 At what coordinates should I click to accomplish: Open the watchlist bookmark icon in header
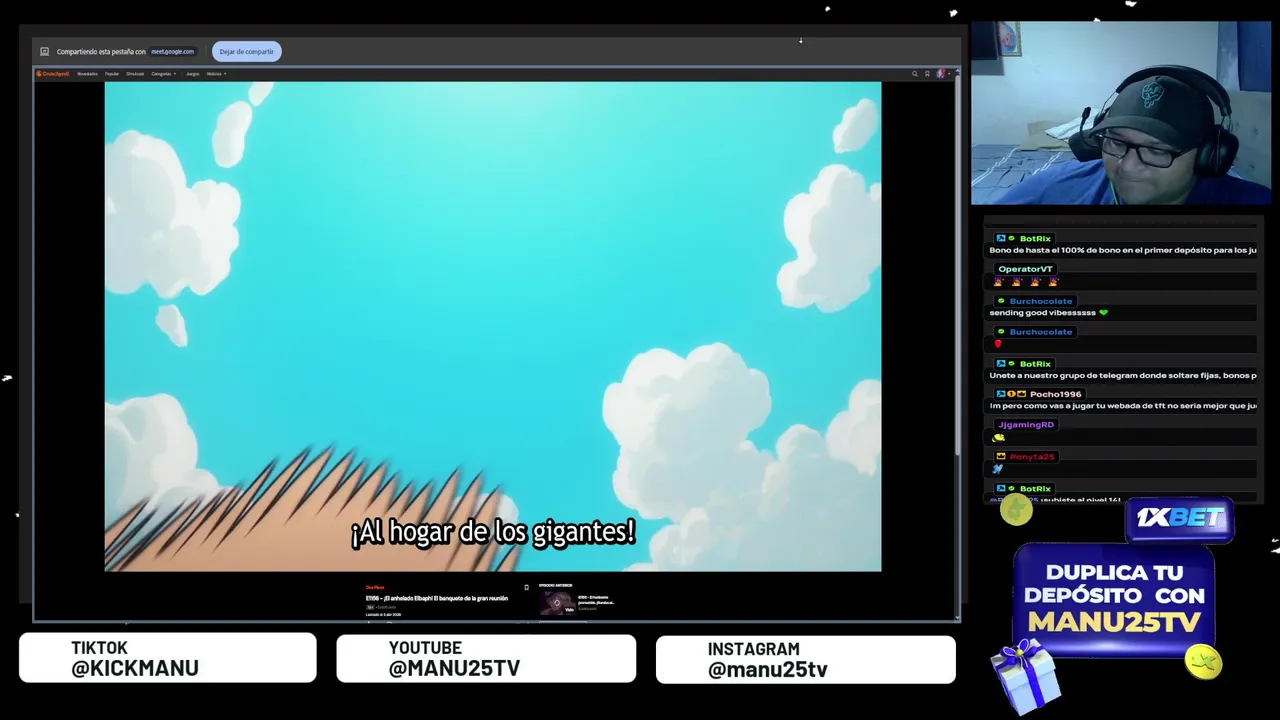pos(927,74)
